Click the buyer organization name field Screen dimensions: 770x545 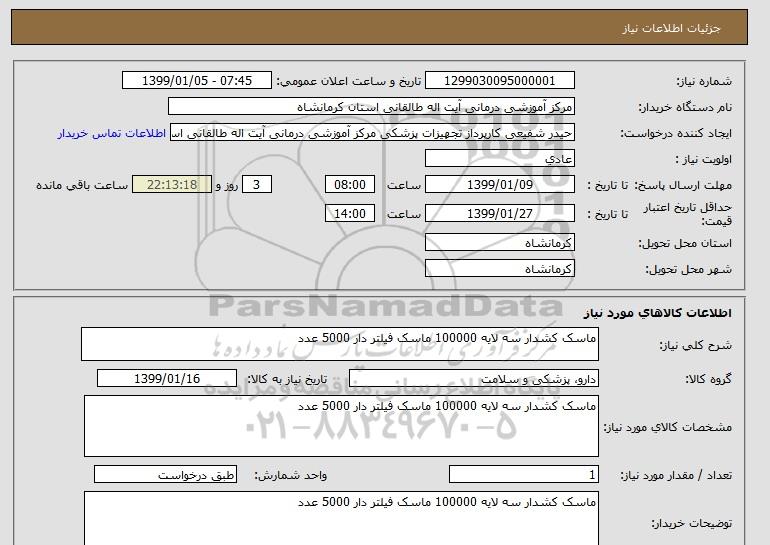point(371,107)
